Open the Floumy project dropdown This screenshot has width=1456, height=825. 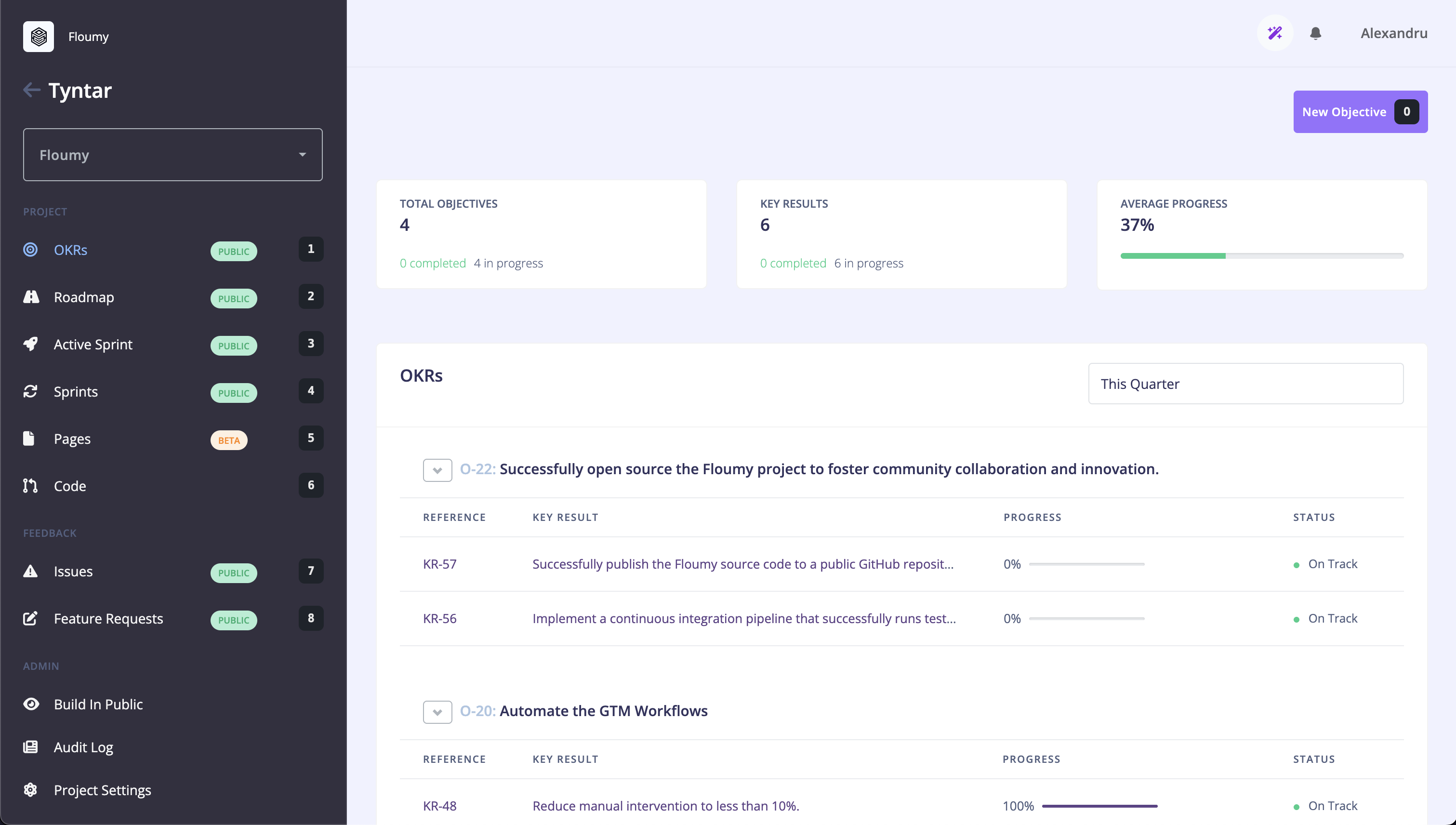173,155
